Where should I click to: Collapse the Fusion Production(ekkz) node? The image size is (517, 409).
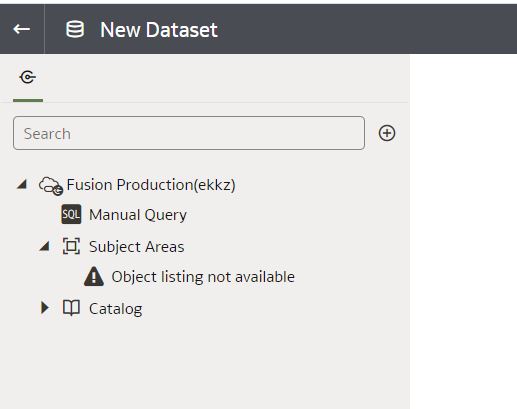coord(22,184)
